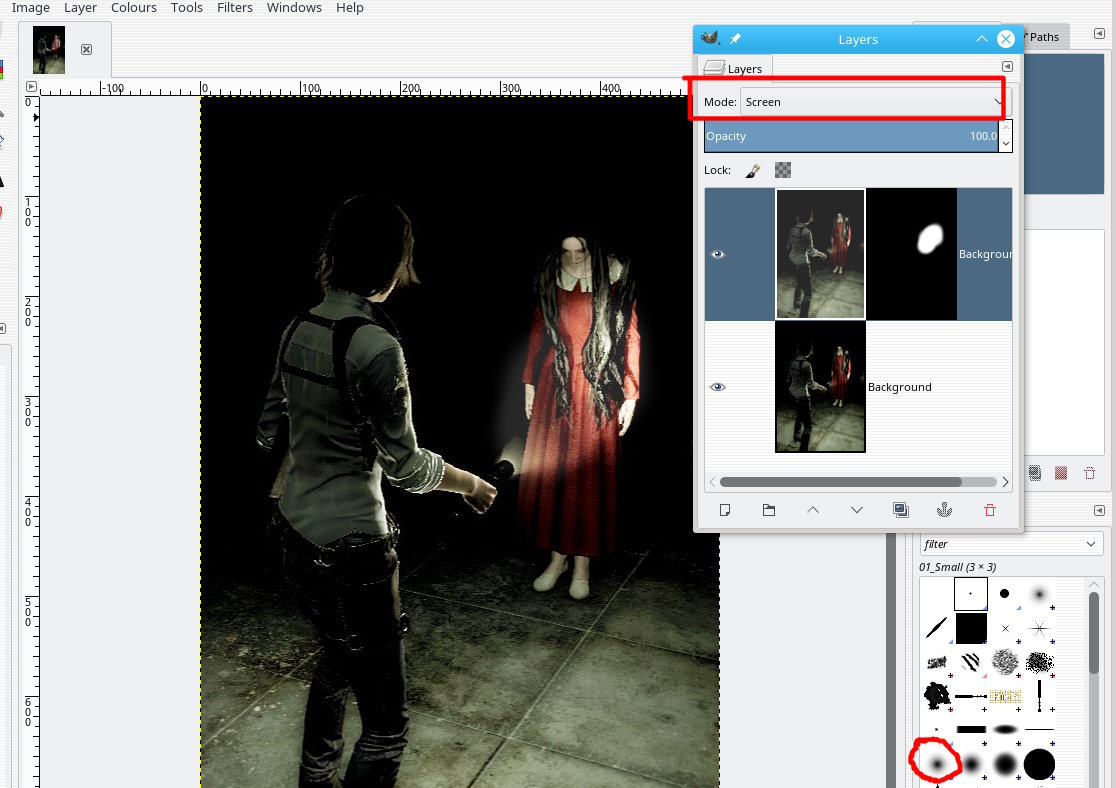Open the Help menu

pos(349,8)
